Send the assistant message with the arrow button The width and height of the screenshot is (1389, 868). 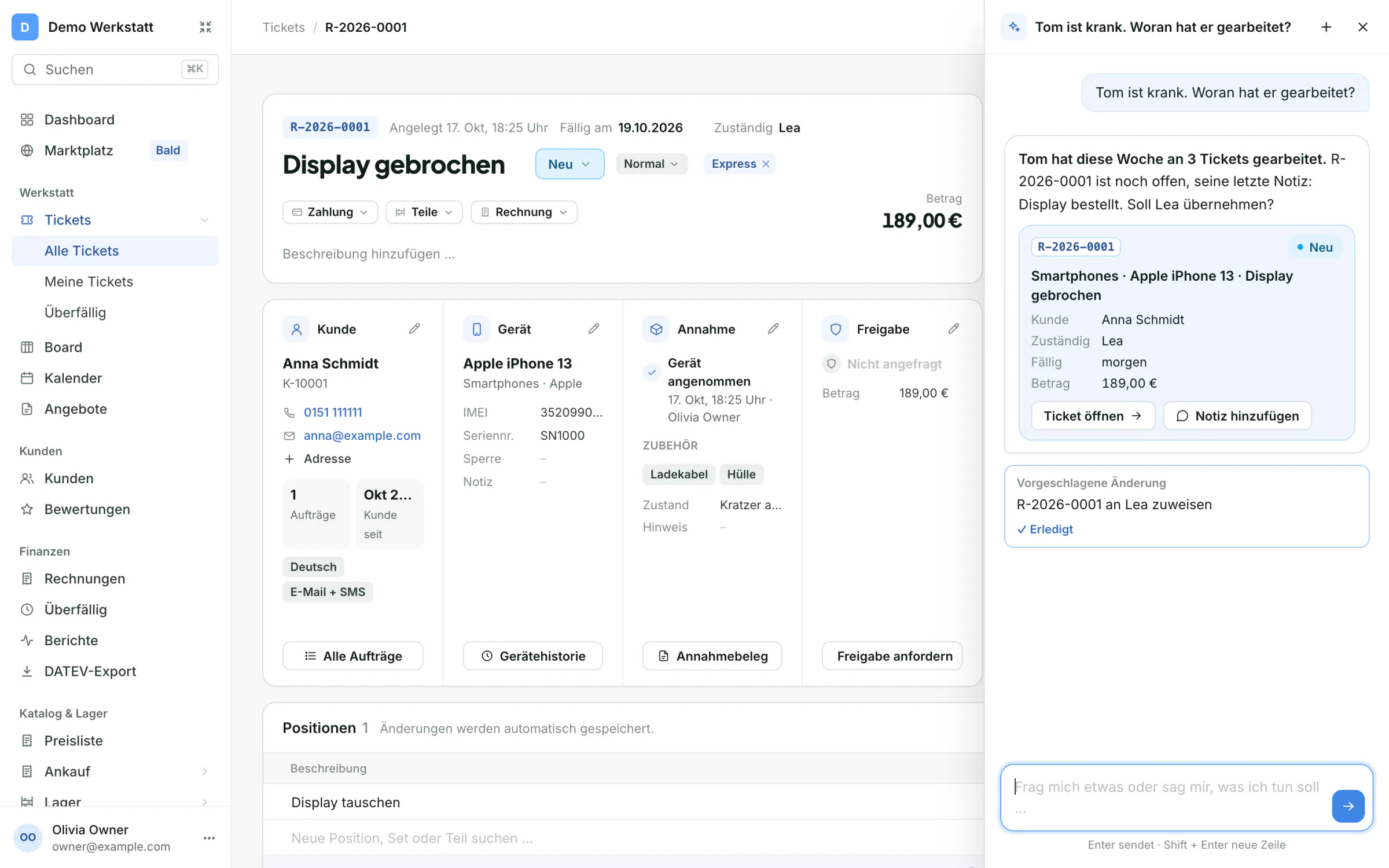click(x=1348, y=806)
